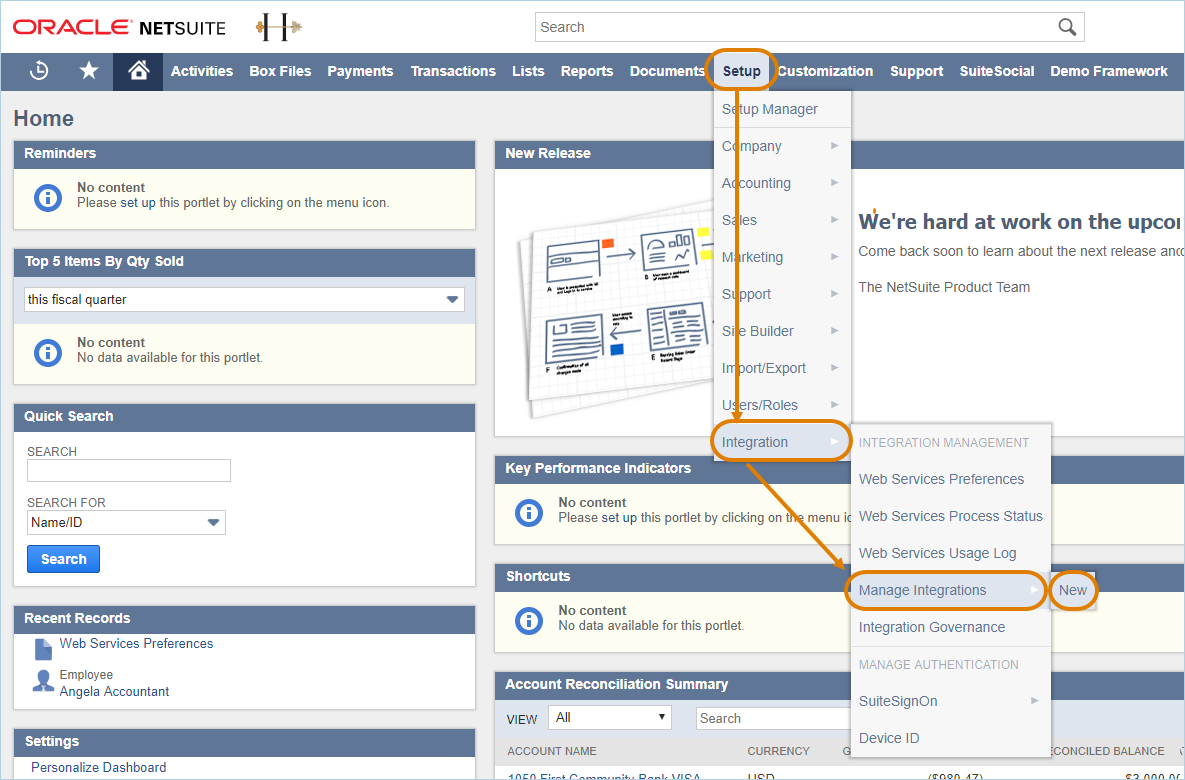The height and width of the screenshot is (780, 1185).
Task: Expand the Company submenu
Action: [782, 146]
